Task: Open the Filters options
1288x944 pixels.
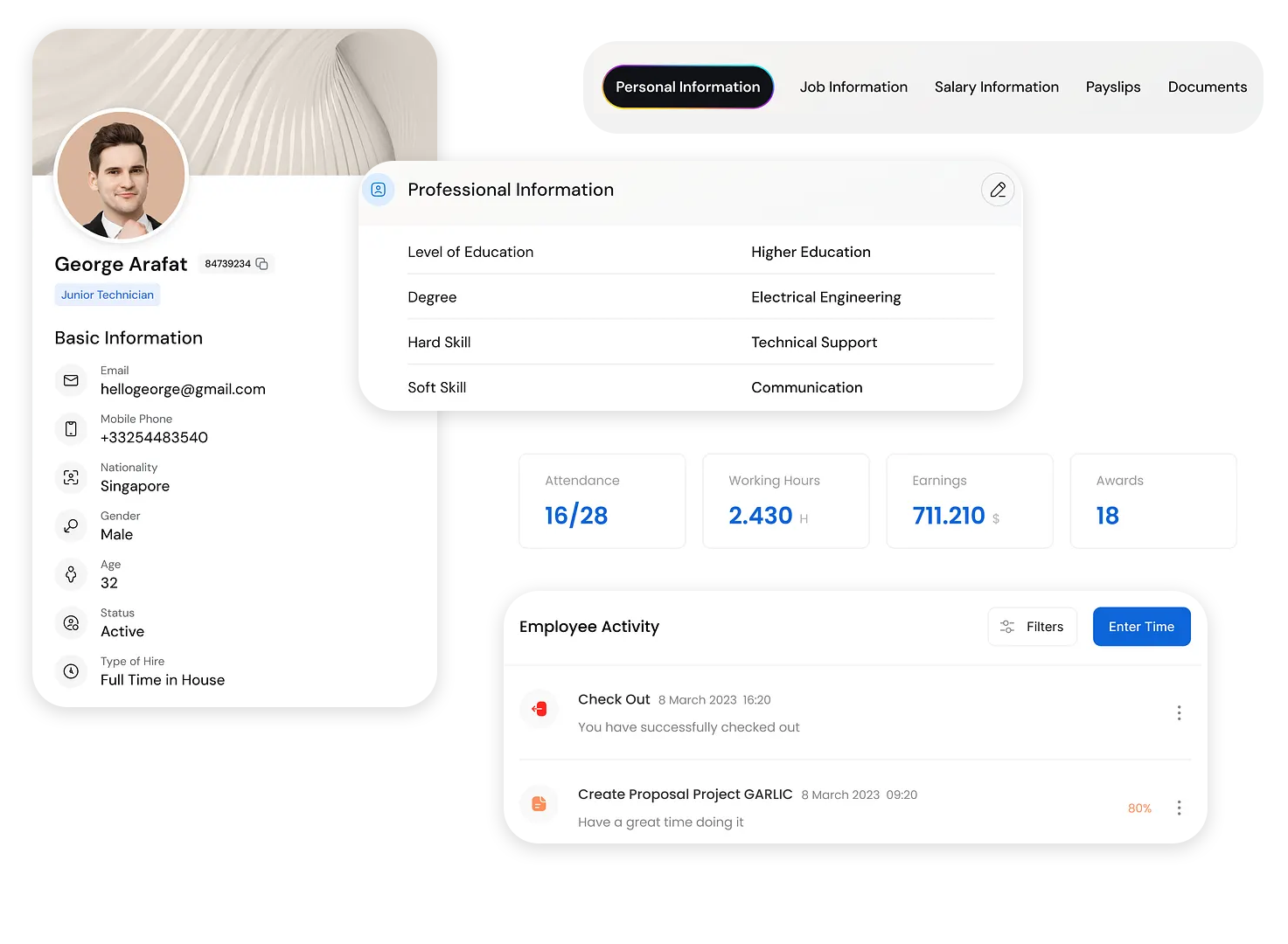Action: click(x=1032, y=627)
